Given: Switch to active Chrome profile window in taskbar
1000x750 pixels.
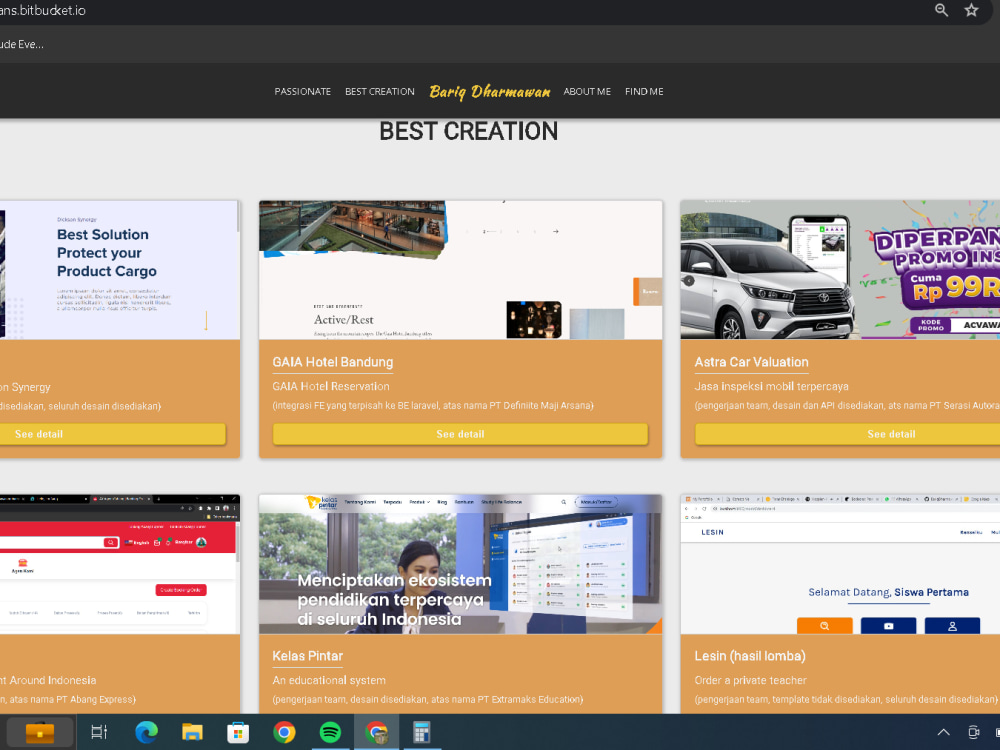Looking at the screenshot, I should (376, 732).
